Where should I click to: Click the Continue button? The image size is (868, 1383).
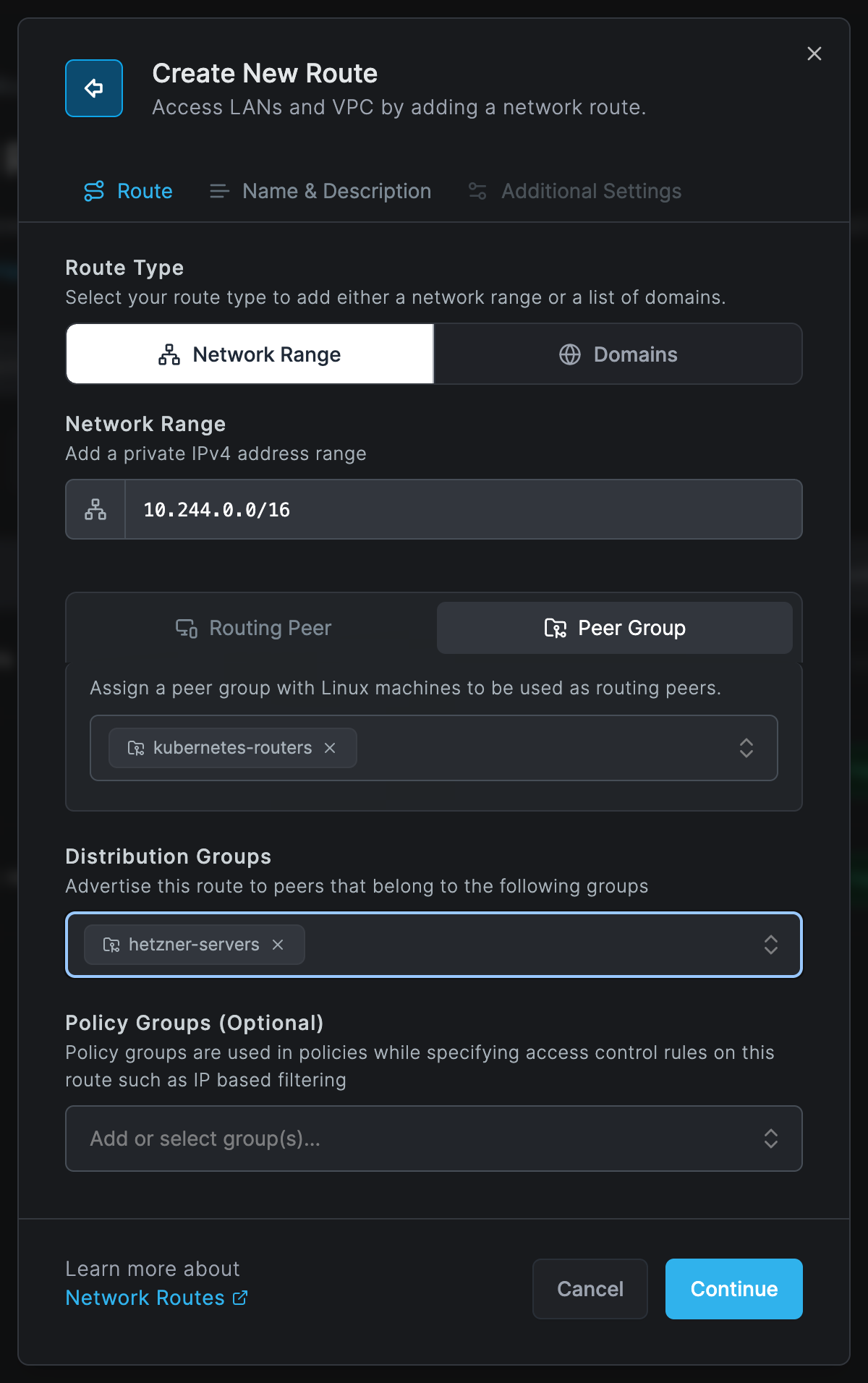(x=734, y=1289)
